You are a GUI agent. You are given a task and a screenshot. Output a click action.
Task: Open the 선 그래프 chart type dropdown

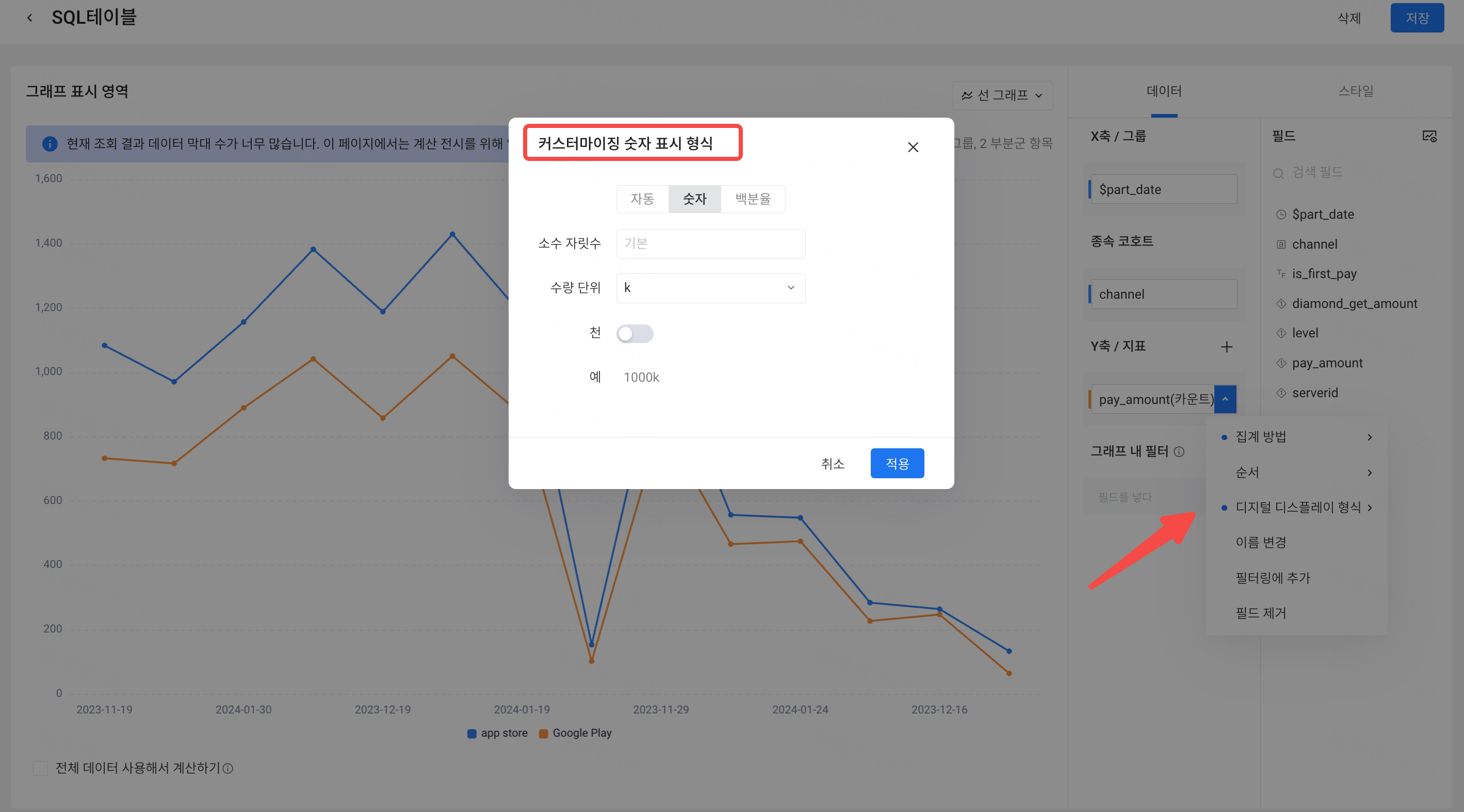tap(1002, 95)
